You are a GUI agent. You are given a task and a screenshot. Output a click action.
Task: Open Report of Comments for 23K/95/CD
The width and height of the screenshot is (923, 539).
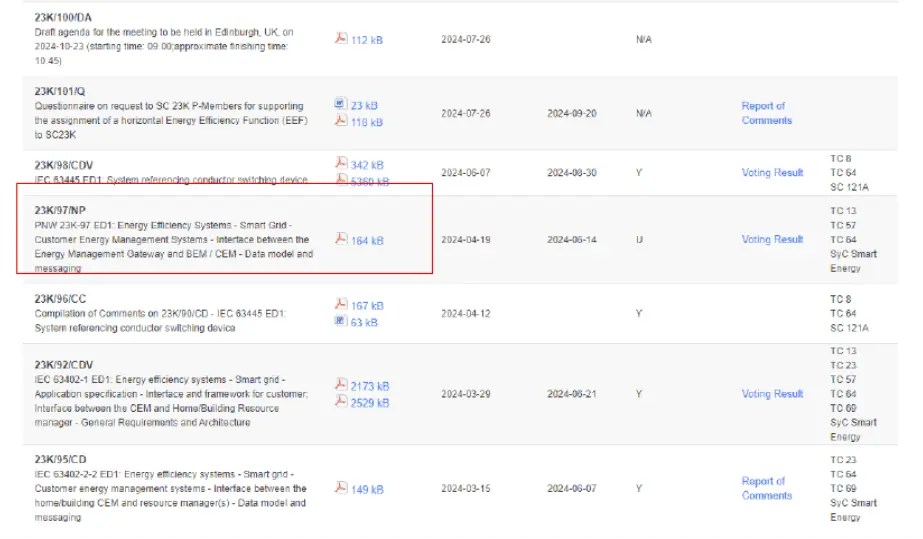[766, 488]
